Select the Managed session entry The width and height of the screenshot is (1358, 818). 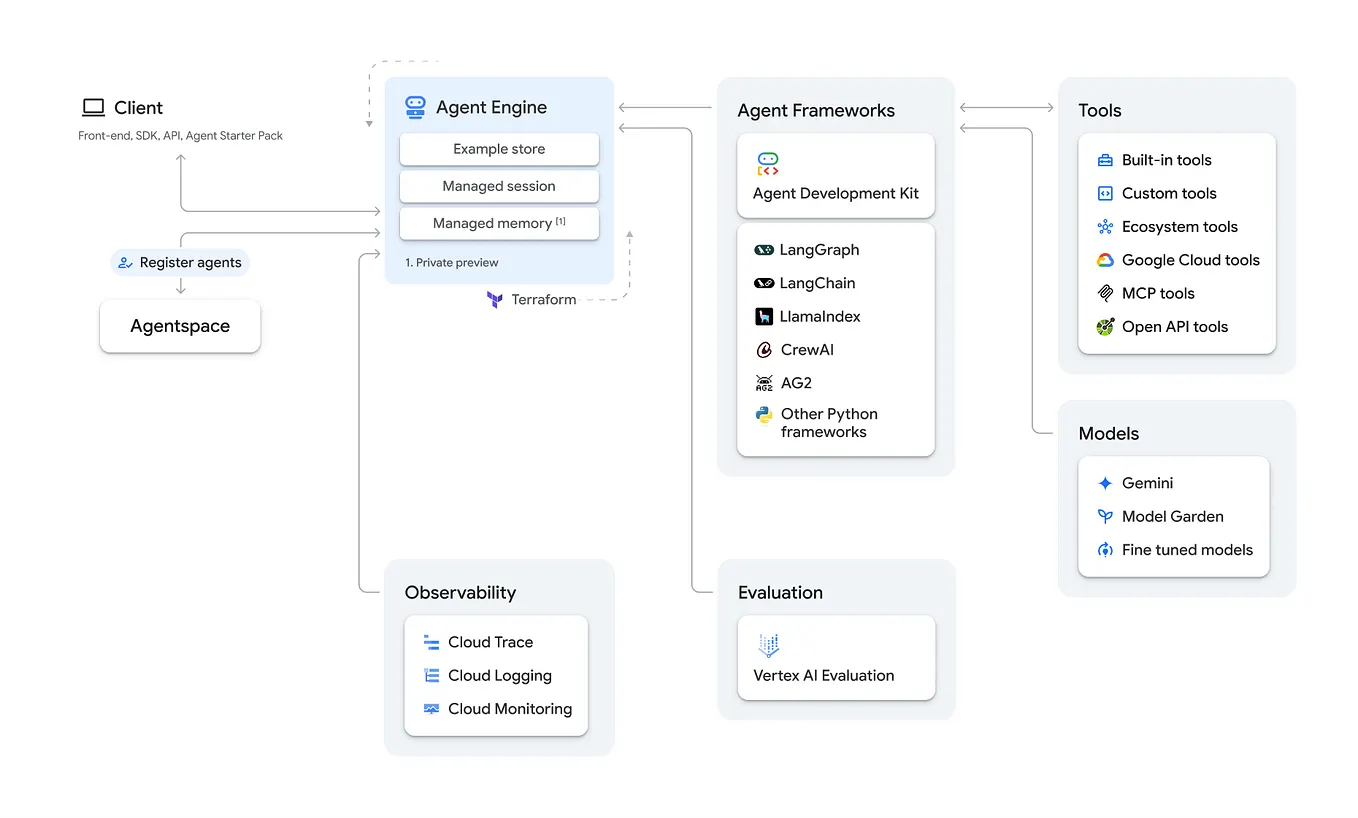click(x=498, y=186)
